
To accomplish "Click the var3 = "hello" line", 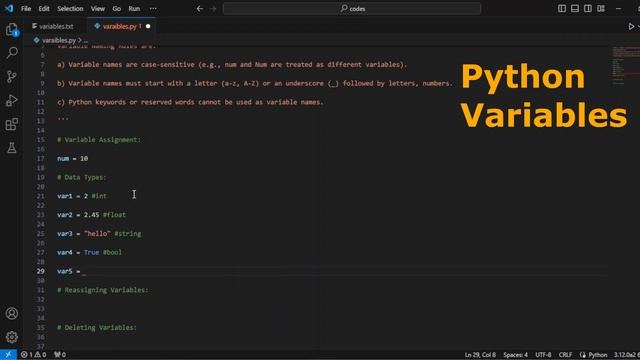I will (x=99, y=233).
